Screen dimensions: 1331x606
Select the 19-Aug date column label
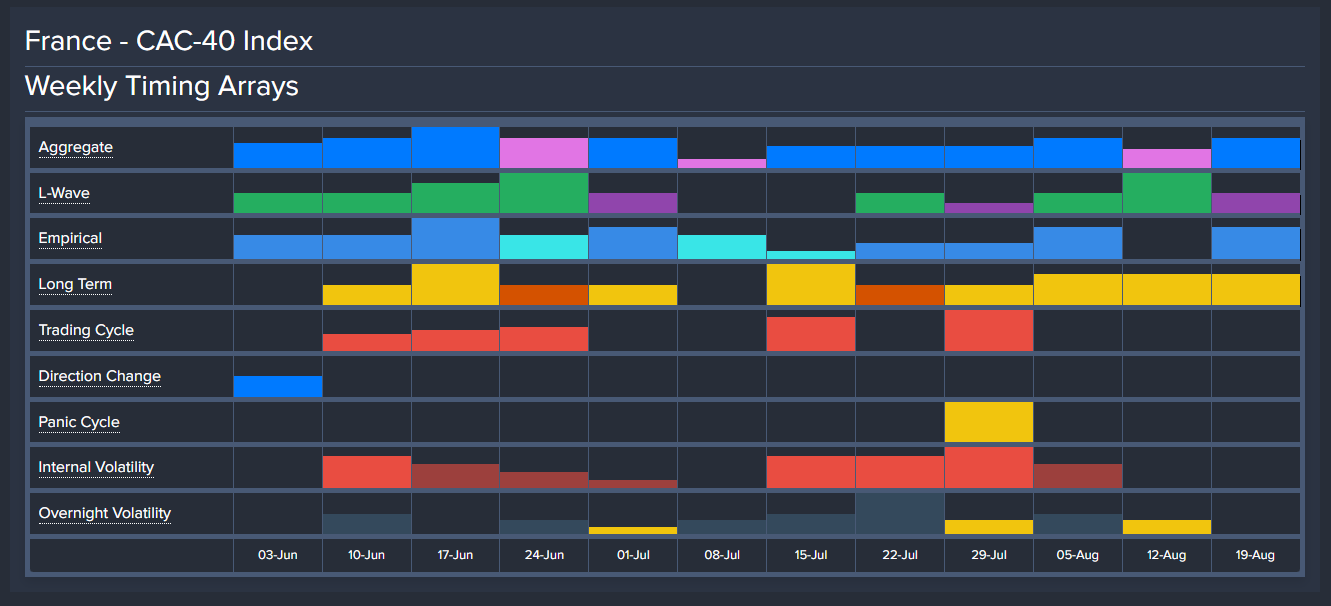tap(1255, 555)
